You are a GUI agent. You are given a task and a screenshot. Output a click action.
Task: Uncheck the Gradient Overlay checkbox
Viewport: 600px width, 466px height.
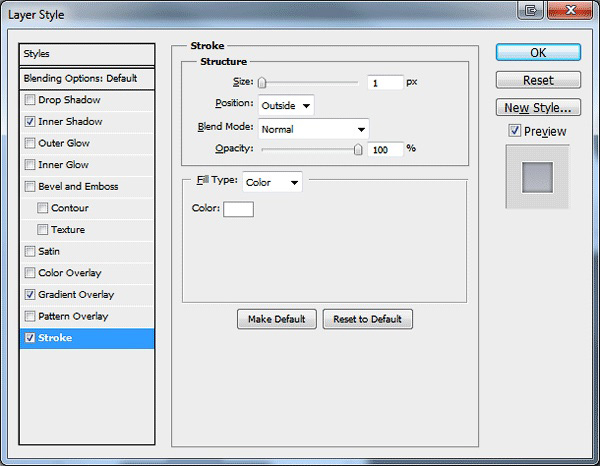click(29, 295)
